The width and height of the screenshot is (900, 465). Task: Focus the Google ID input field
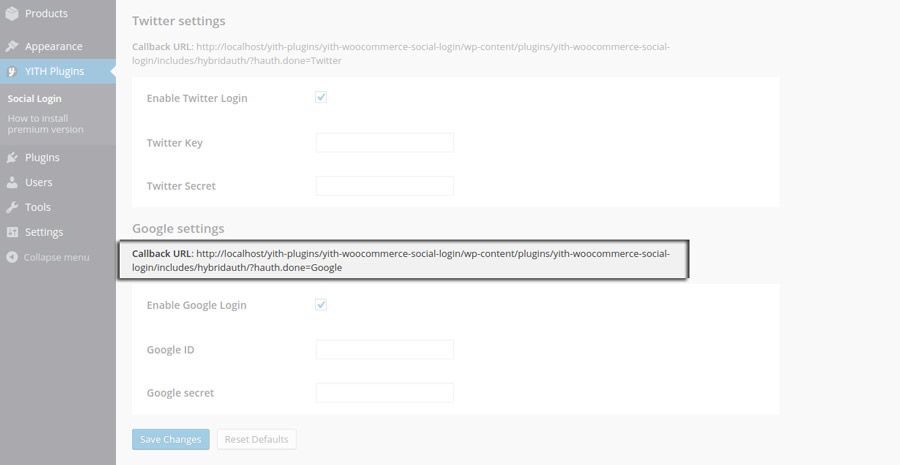click(385, 350)
